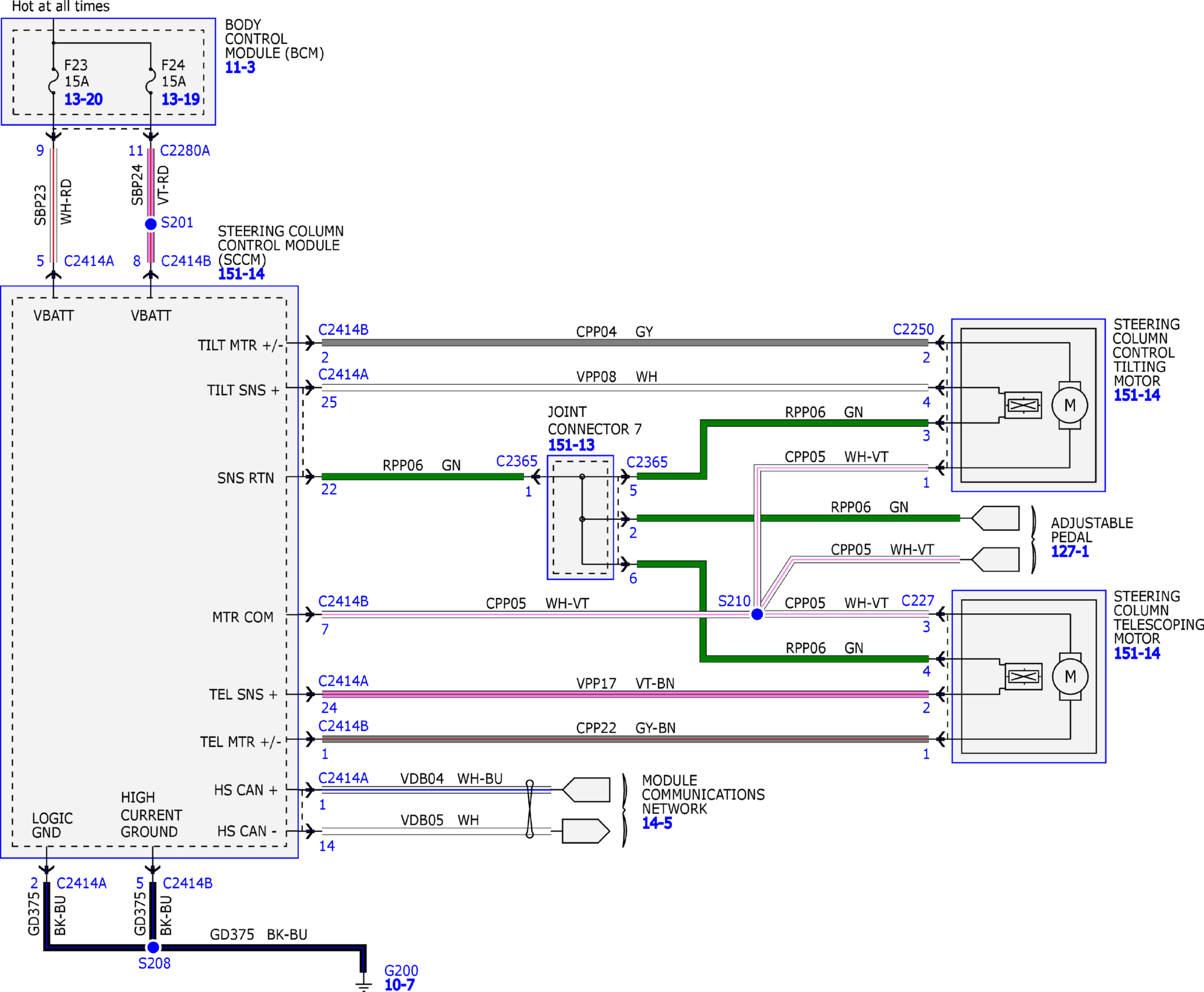The width and height of the screenshot is (1204, 992).
Task: Open Adjustable Pedal reference 127-1
Action: tap(1069, 552)
